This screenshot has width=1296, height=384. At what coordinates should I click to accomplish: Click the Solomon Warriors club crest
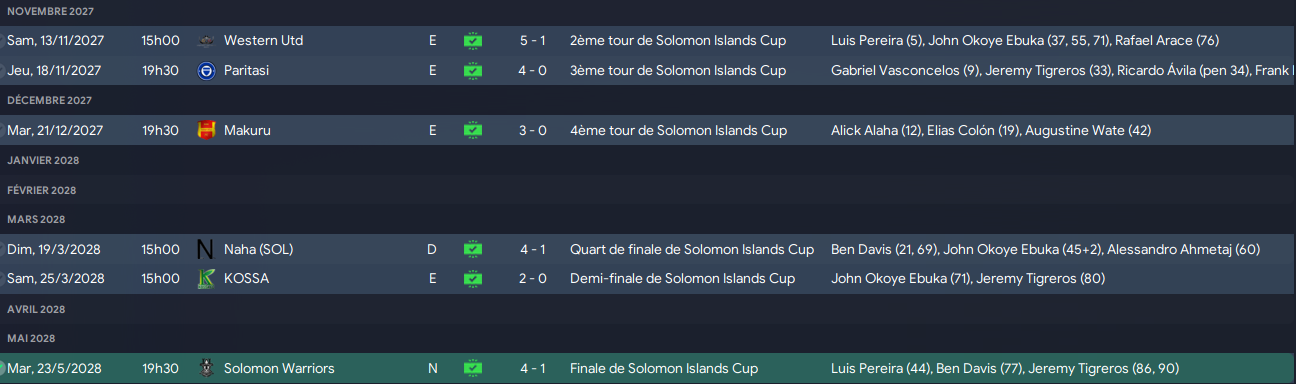[x=206, y=368]
